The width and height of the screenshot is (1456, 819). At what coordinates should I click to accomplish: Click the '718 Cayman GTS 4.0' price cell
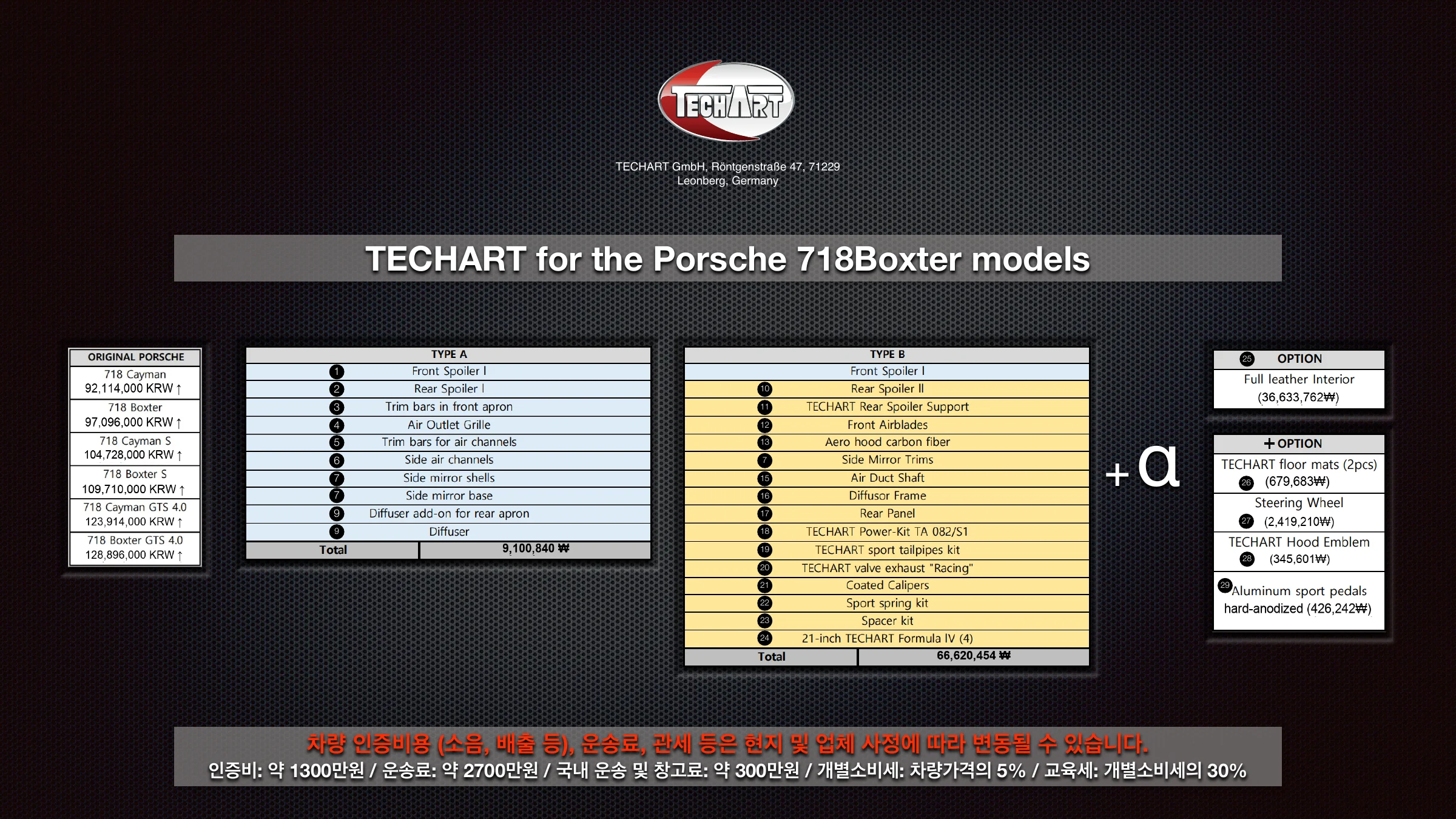tap(135, 514)
